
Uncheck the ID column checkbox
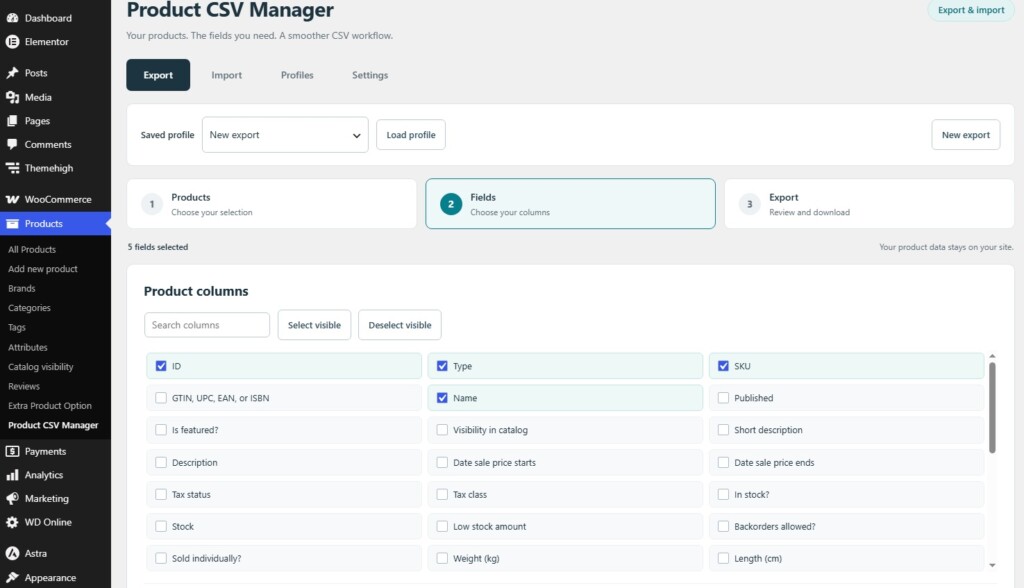click(161, 366)
